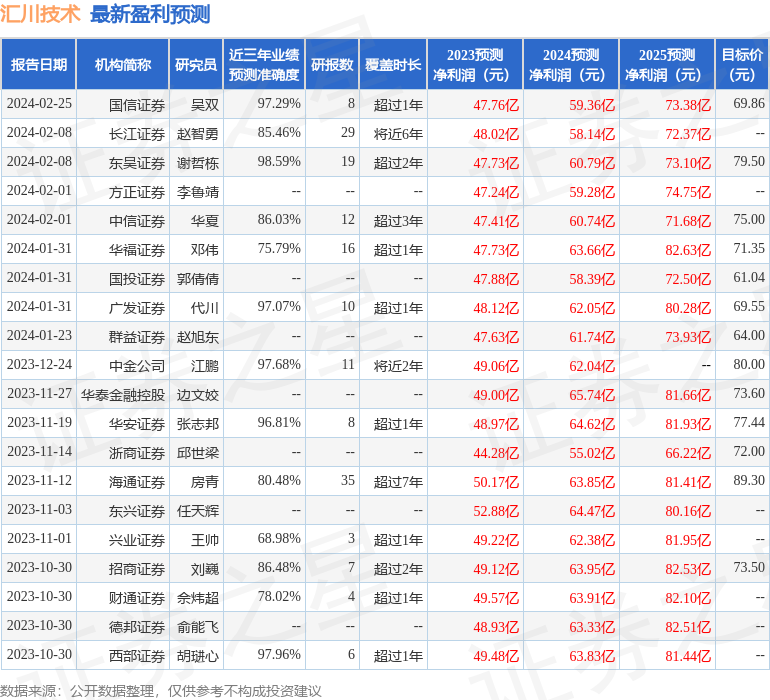The width and height of the screenshot is (770, 700).
Task: Click the 汇川技术 title text
Action: pos(40,14)
